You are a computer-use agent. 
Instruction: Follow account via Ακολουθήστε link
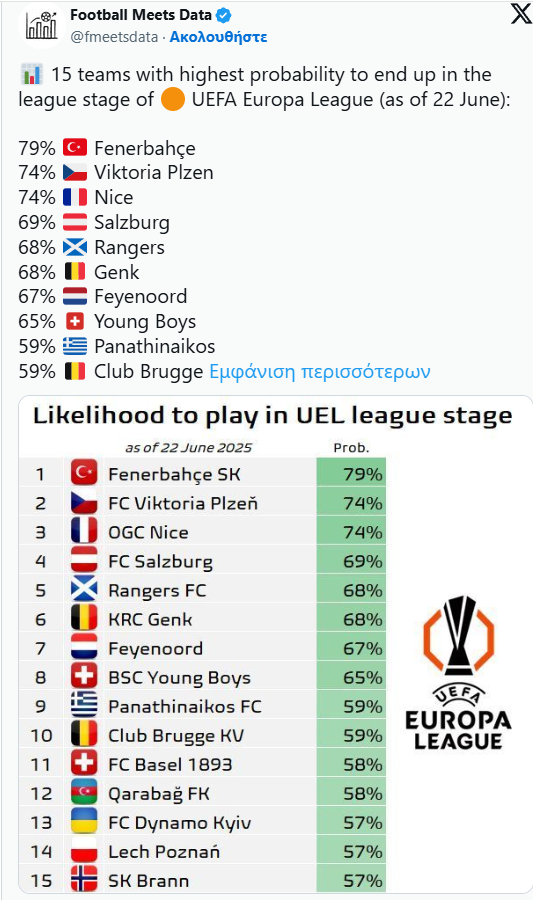[219, 37]
